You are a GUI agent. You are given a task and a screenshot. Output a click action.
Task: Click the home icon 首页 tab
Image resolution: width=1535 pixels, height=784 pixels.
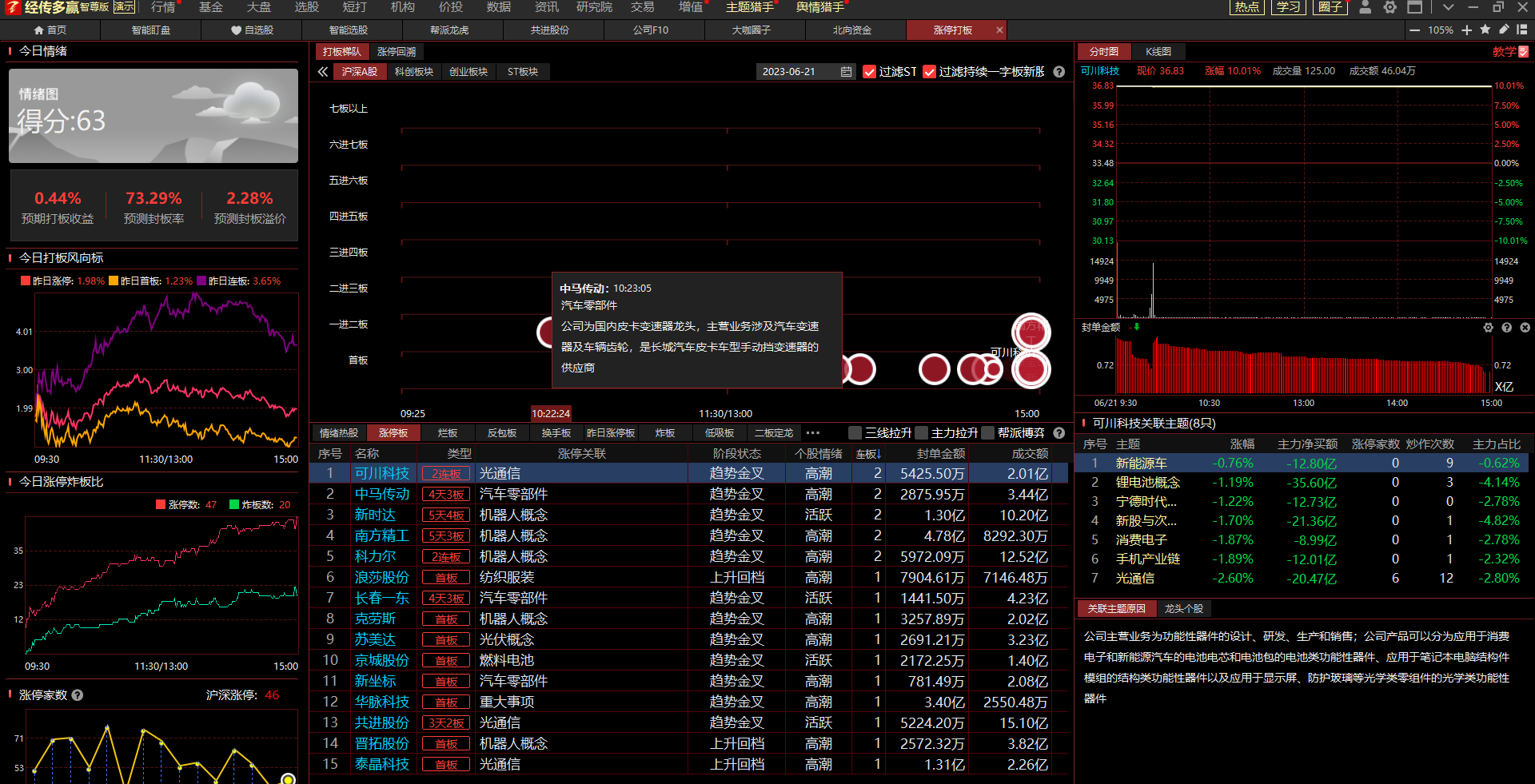click(x=50, y=30)
